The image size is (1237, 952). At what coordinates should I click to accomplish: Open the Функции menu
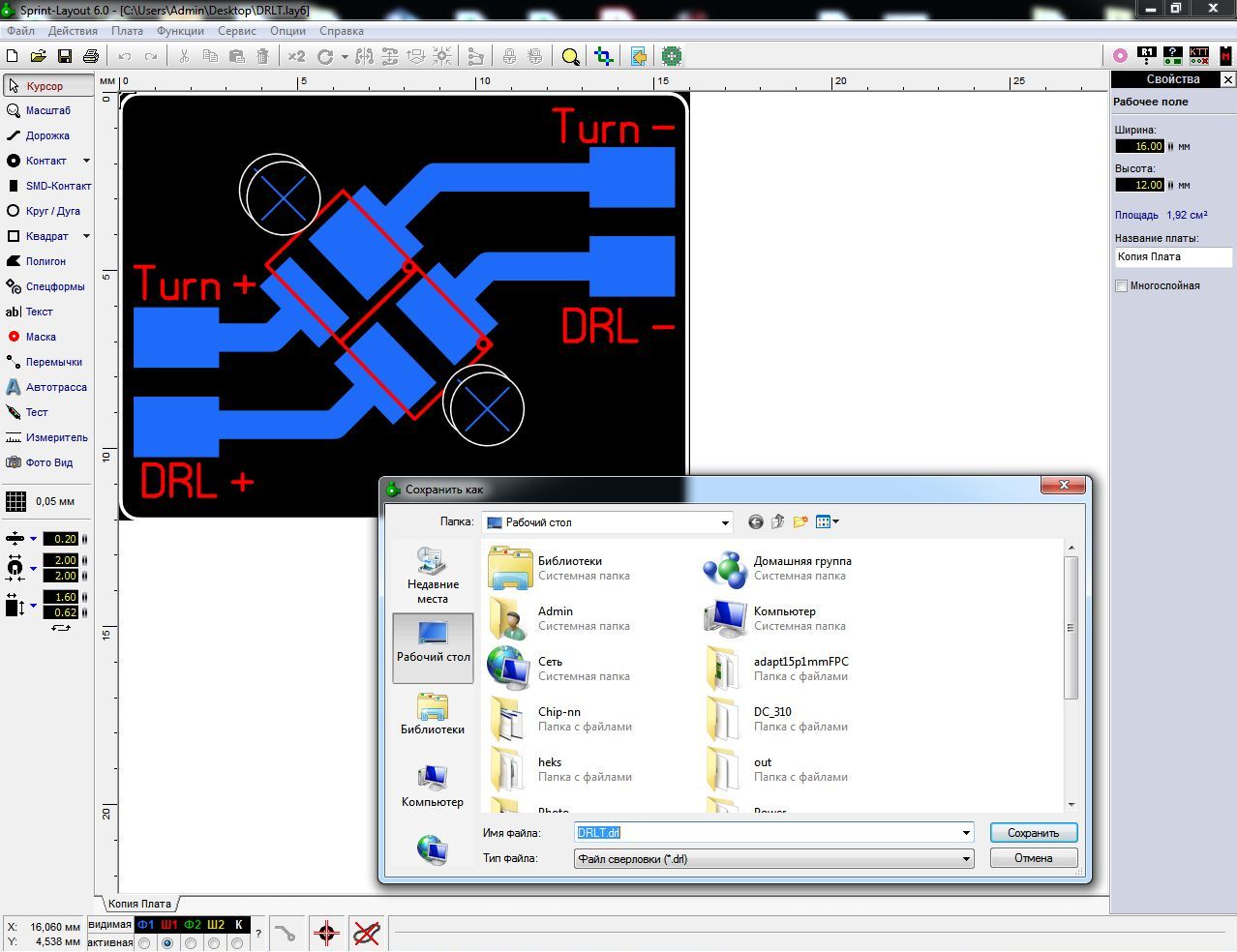pos(180,31)
